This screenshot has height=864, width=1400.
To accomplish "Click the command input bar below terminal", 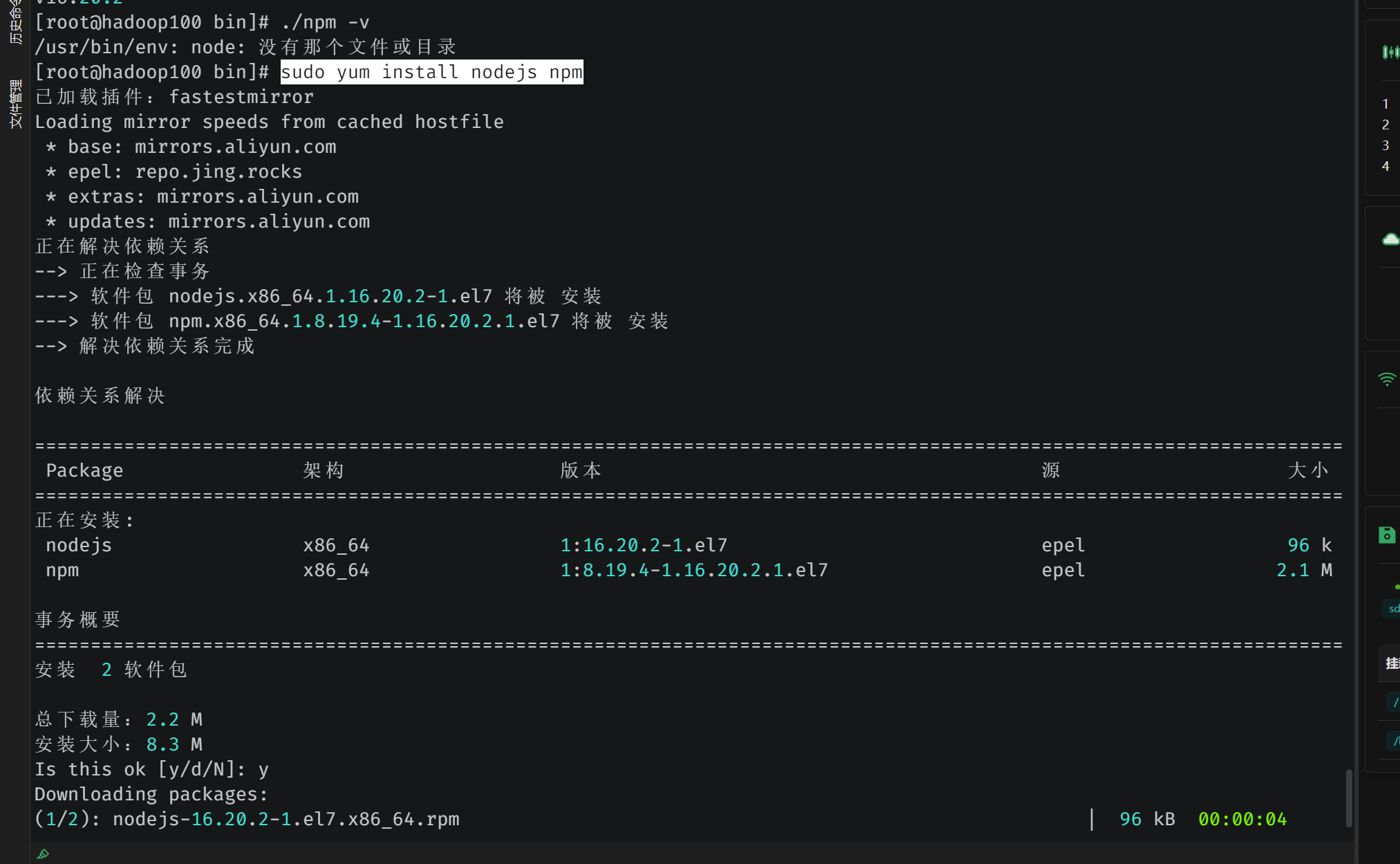I will 691,854.
